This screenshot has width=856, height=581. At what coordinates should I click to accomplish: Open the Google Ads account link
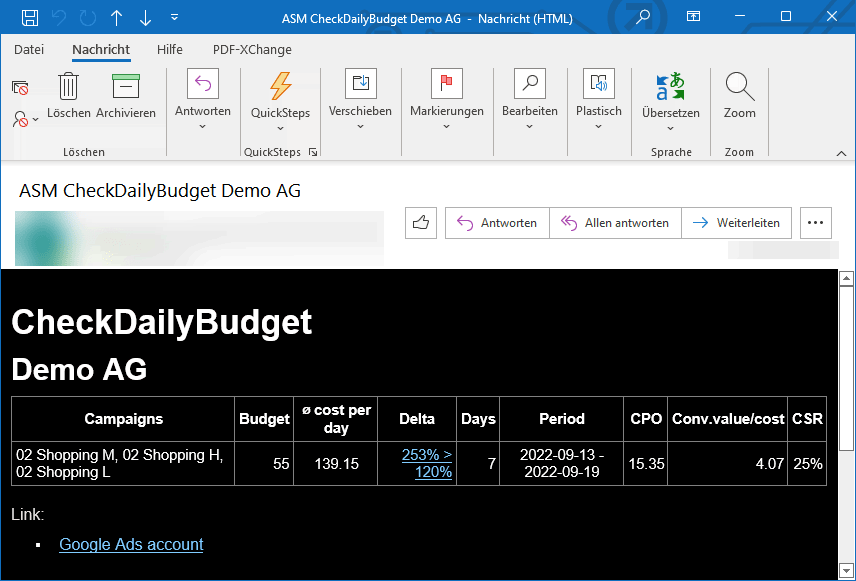130,544
